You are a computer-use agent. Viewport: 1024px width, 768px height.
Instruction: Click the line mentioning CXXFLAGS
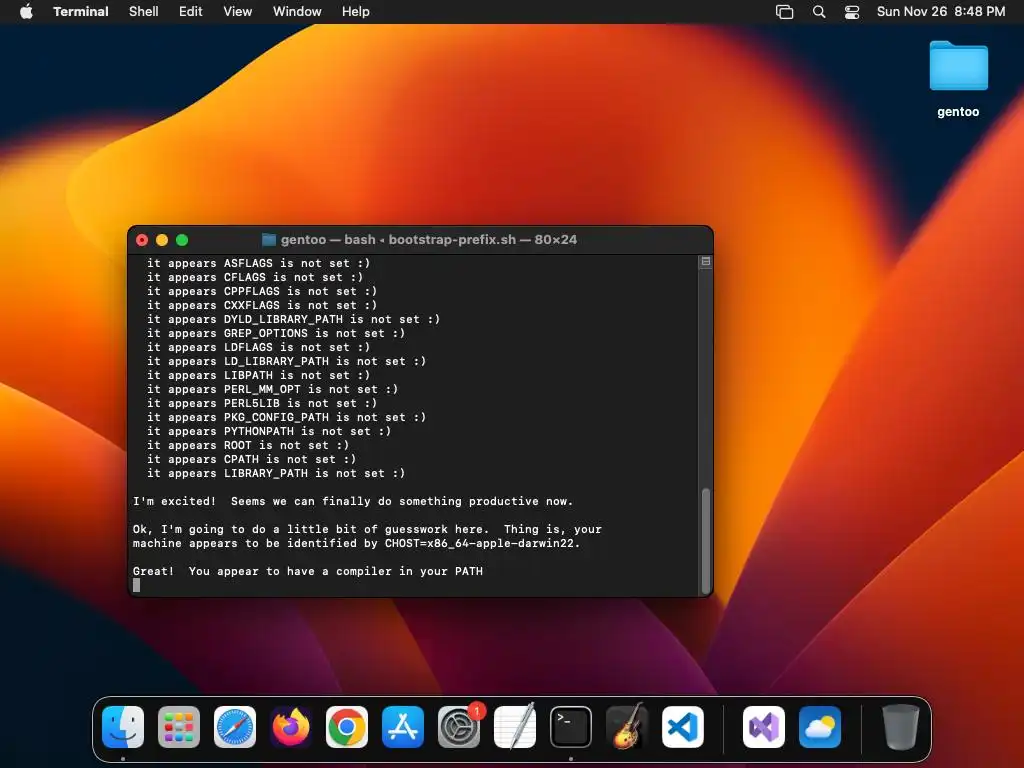tap(262, 305)
